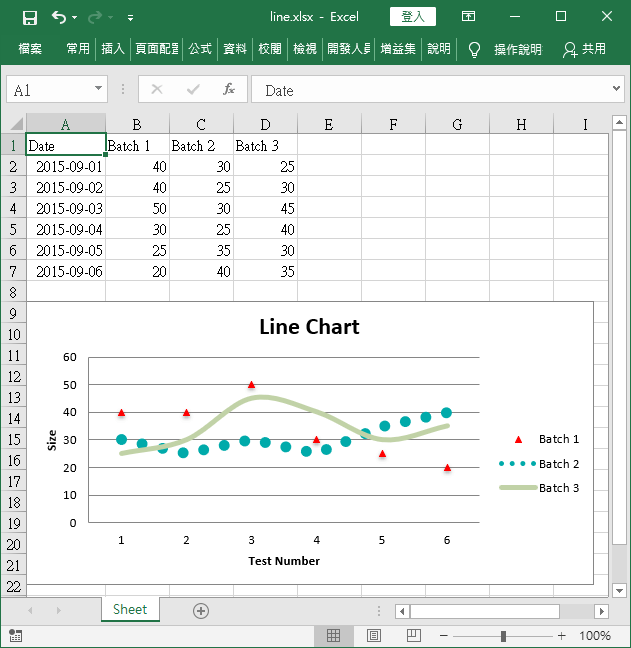Click vertical scrollbar down arrow

pyautogui.click(x=619, y=591)
